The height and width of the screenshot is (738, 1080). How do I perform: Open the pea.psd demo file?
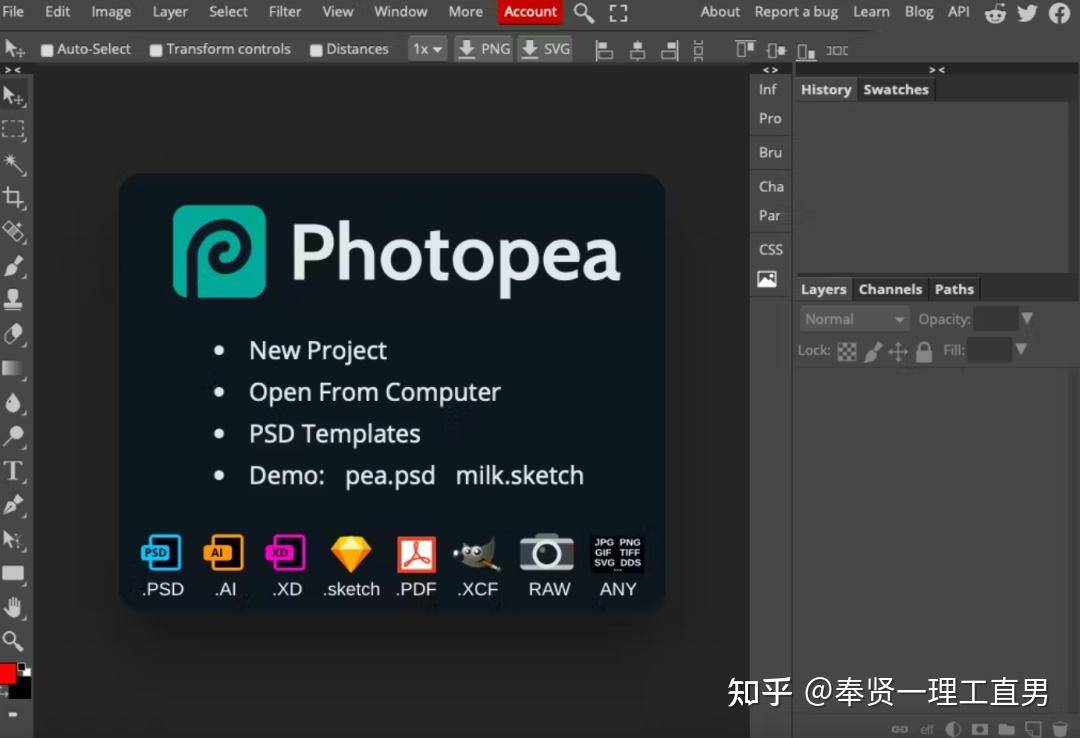390,476
